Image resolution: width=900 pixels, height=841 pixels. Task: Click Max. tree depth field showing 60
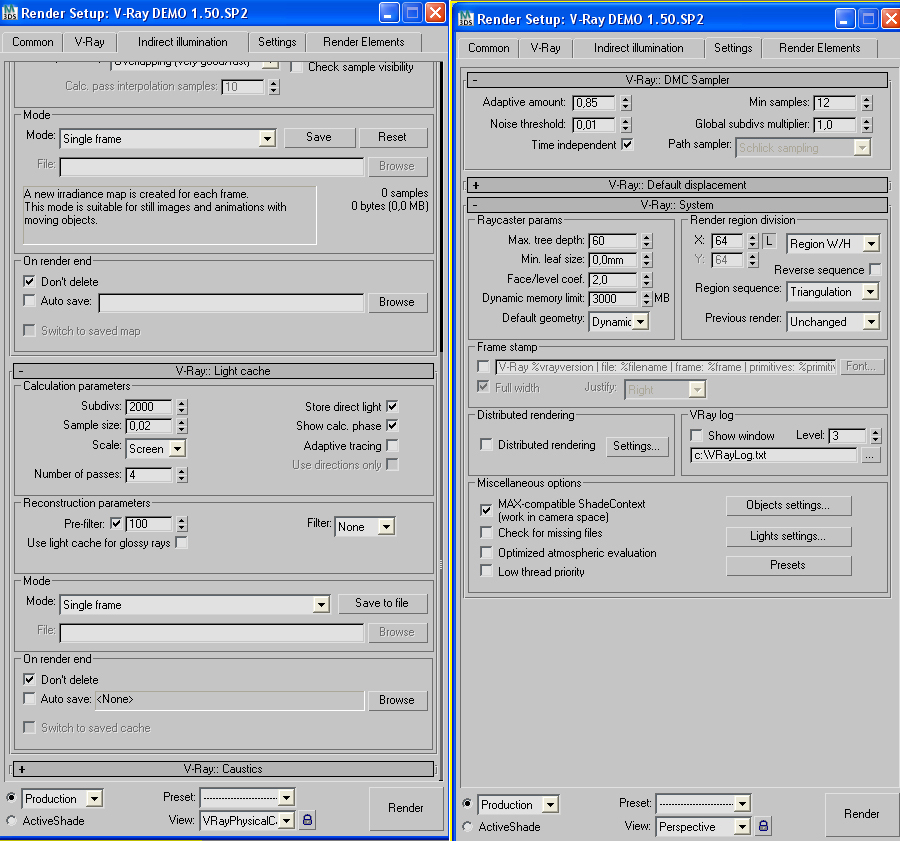[612, 241]
